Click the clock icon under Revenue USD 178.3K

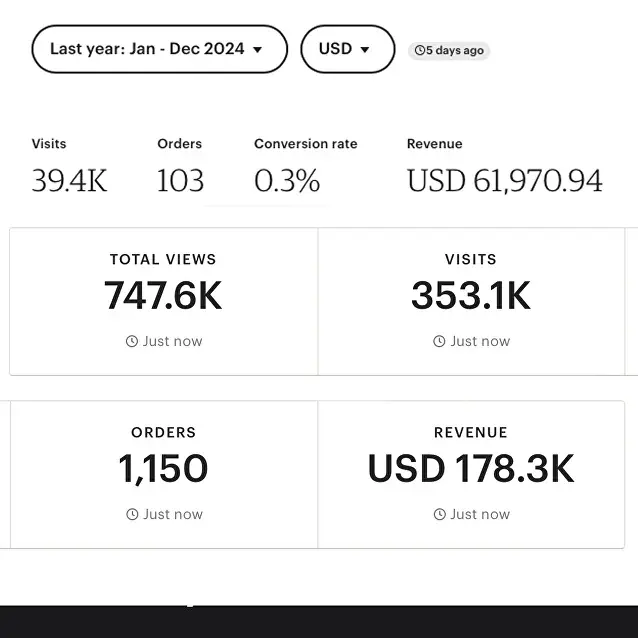click(x=439, y=514)
